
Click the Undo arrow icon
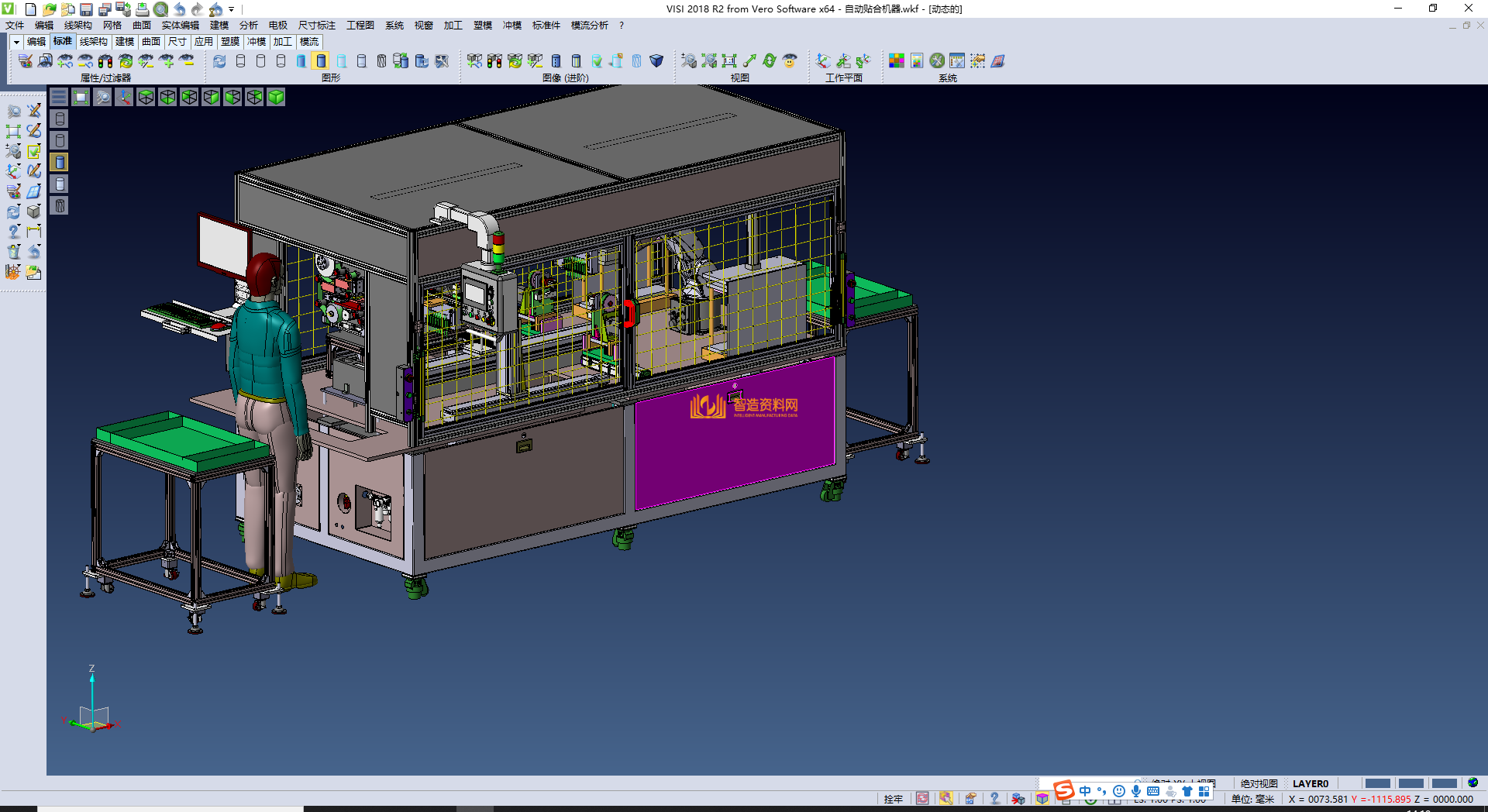[180, 9]
